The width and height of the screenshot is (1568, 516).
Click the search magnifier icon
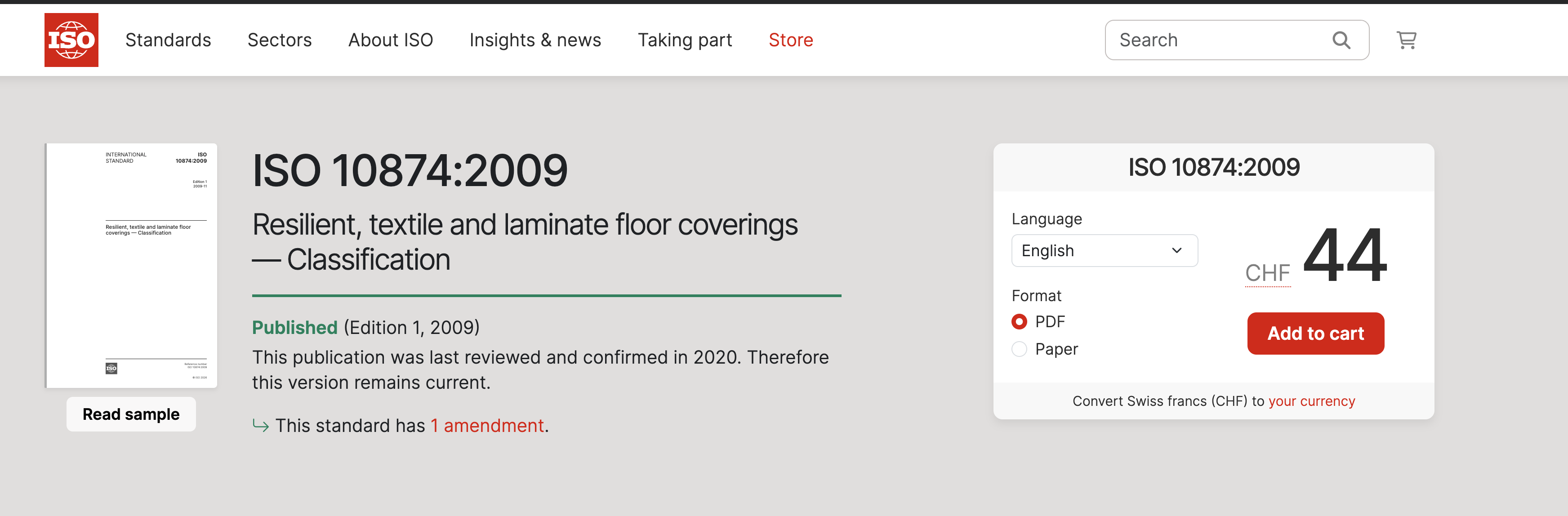click(1341, 40)
